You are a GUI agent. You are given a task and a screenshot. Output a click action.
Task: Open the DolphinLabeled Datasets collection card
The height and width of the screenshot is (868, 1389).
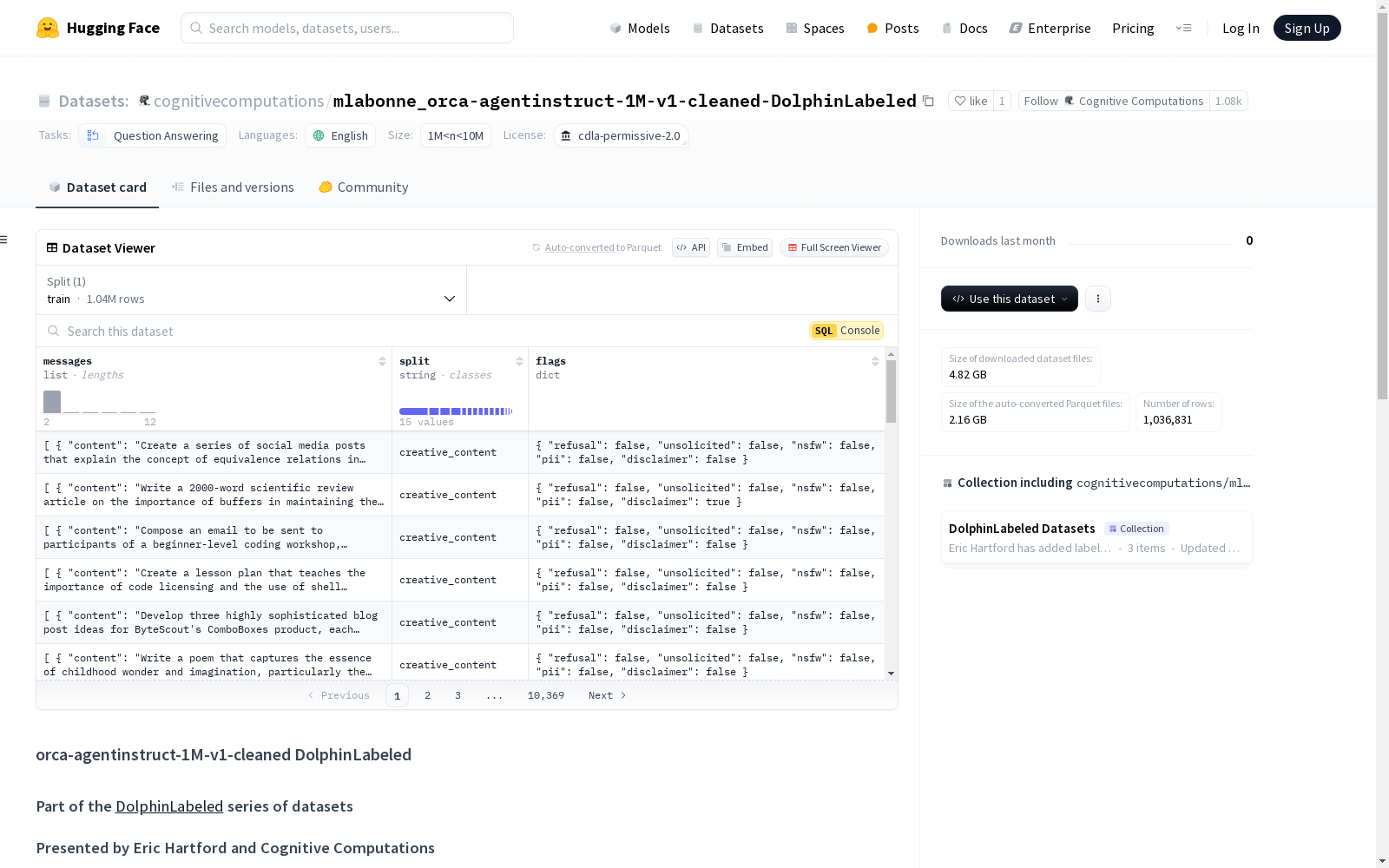pyautogui.click(x=1096, y=537)
